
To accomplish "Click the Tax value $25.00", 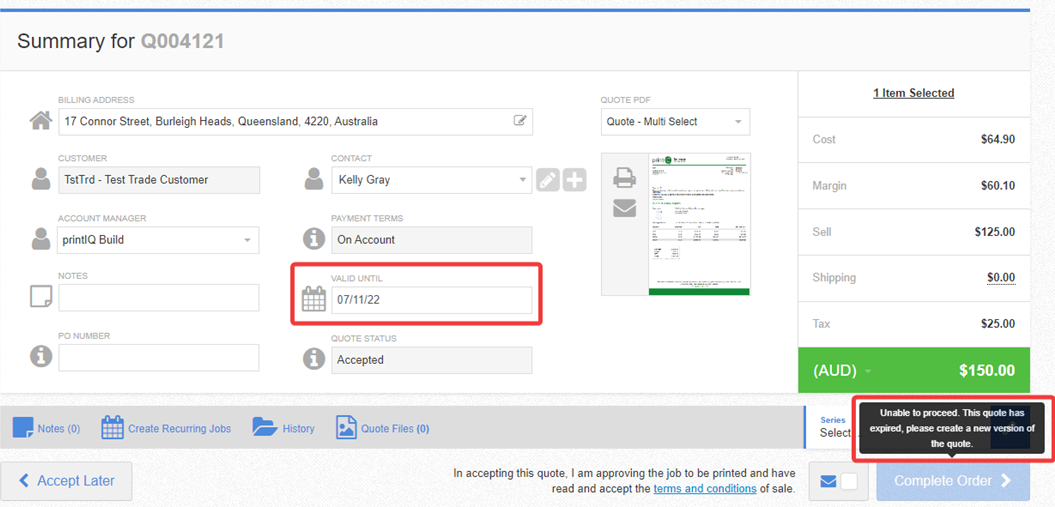I will (998, 323).
